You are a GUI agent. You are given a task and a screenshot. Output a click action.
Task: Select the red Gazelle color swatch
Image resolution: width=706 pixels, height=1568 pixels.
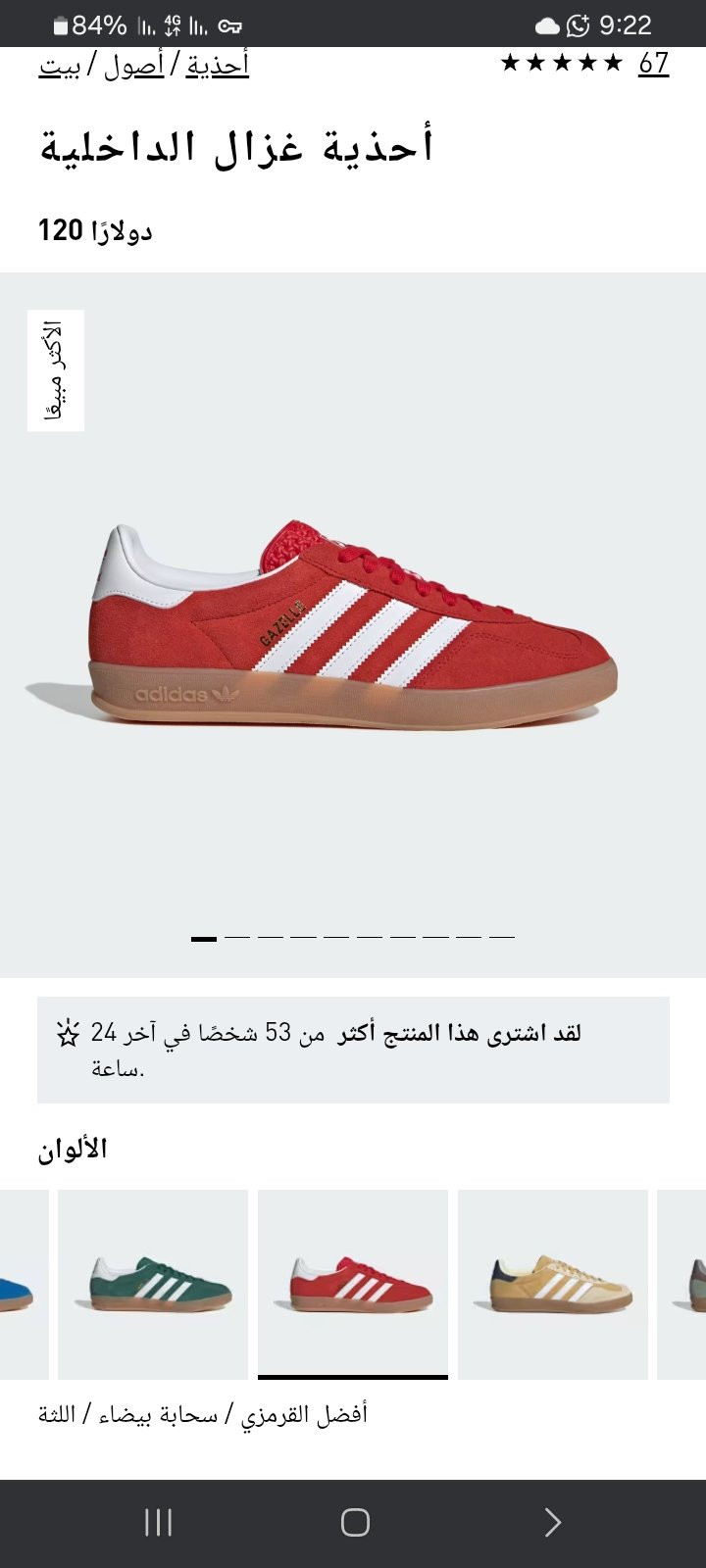coord(353,1284)
